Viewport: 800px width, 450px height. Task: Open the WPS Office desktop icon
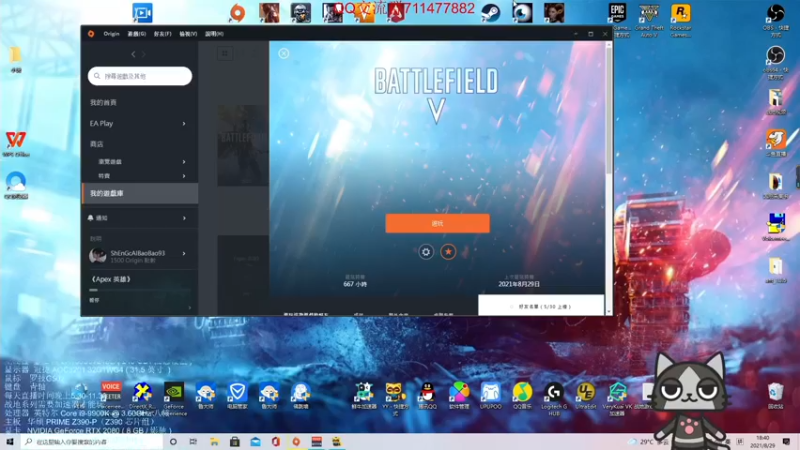click(x=16, y=143)
